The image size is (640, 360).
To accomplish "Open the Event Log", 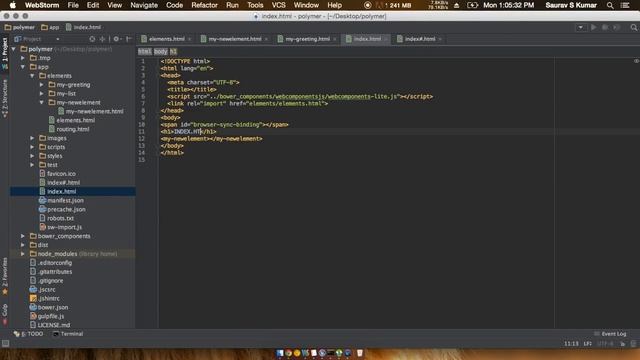I will coord(610,334).
